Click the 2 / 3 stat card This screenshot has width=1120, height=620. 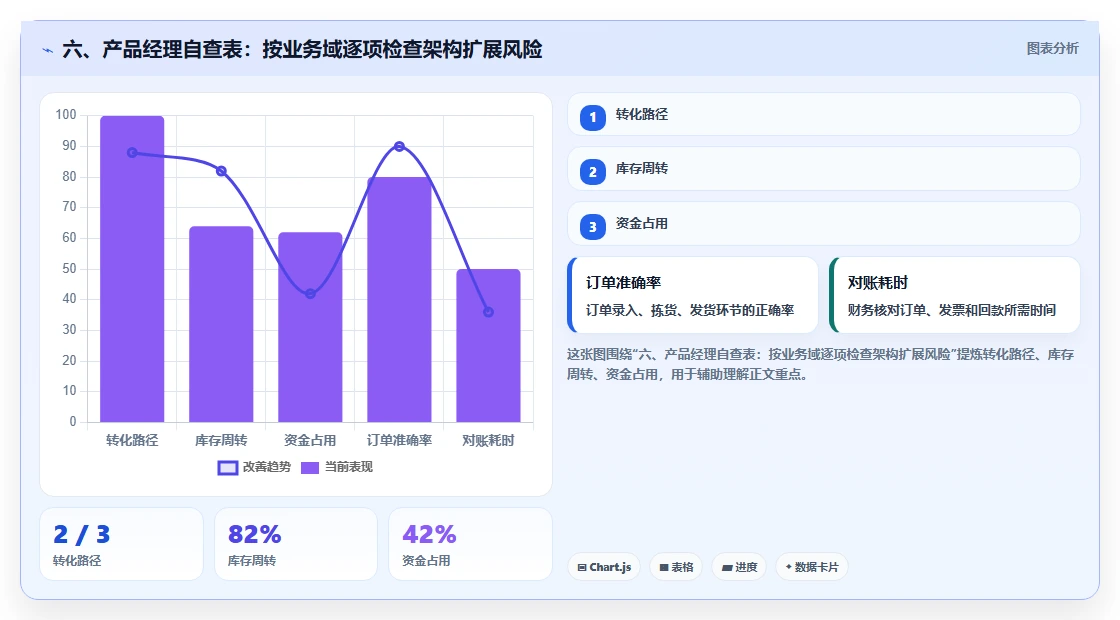(121, 544)
